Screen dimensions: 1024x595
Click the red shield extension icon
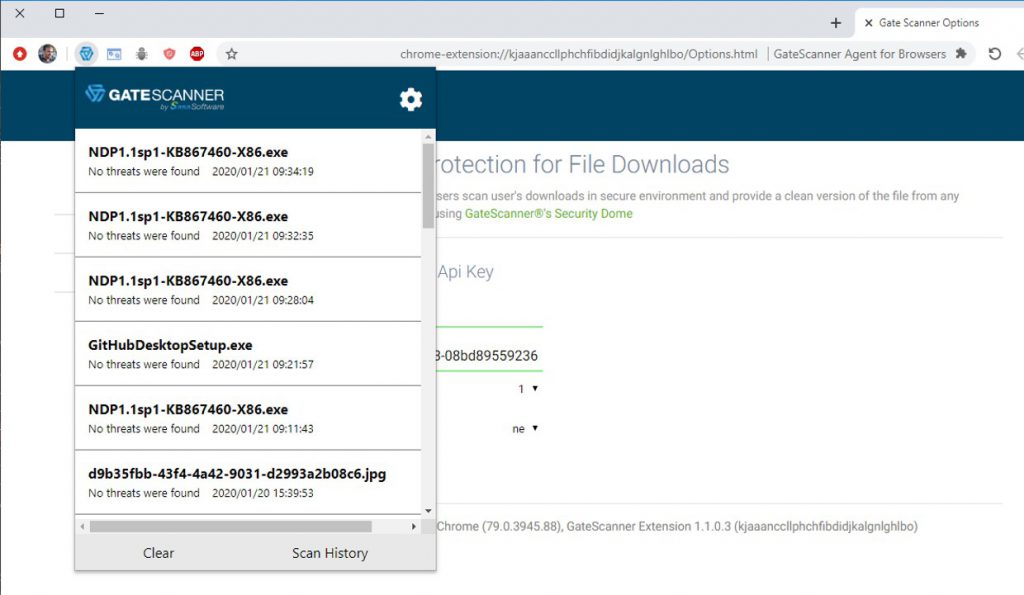coord(169,54)
